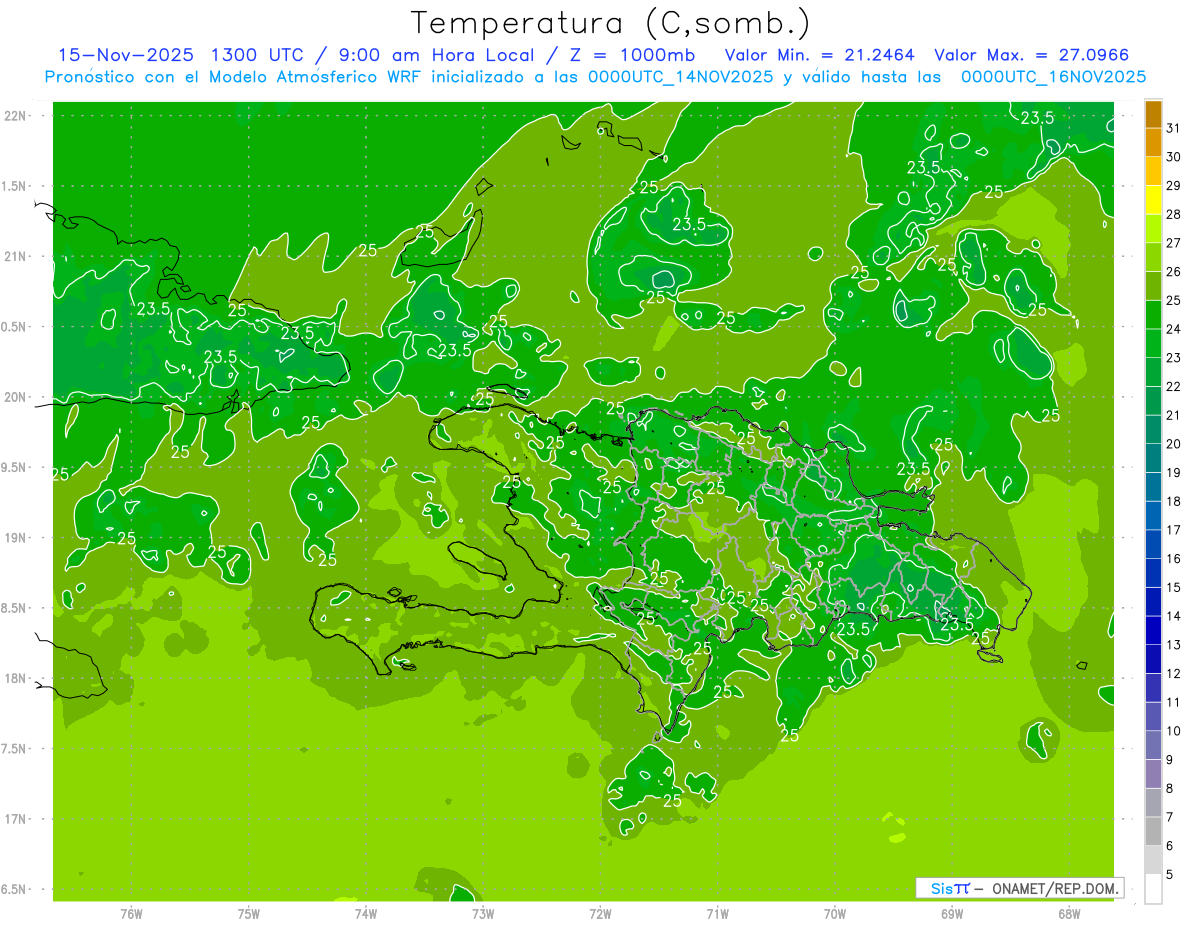Click the '71W' longitude label
The image size is (1200, 927).
[717, 913]
